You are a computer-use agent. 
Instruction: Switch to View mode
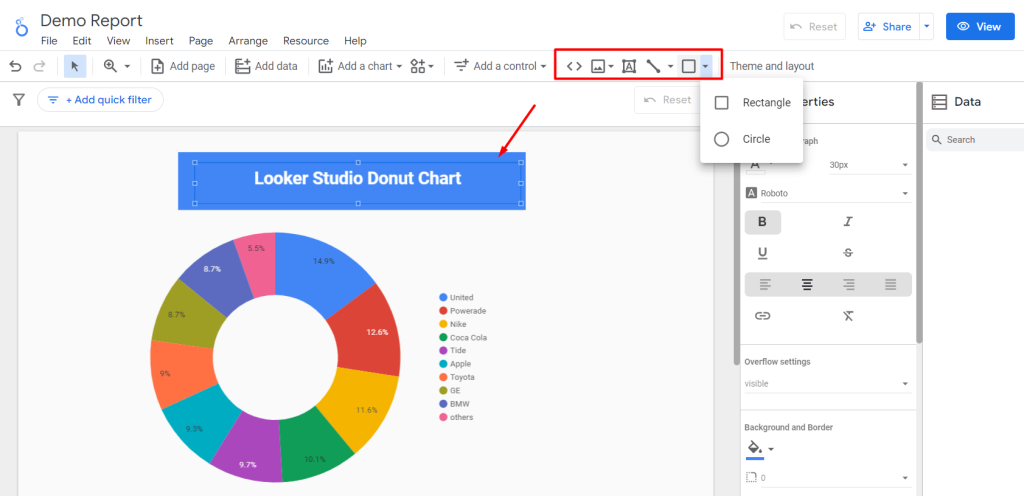point(980,27)
